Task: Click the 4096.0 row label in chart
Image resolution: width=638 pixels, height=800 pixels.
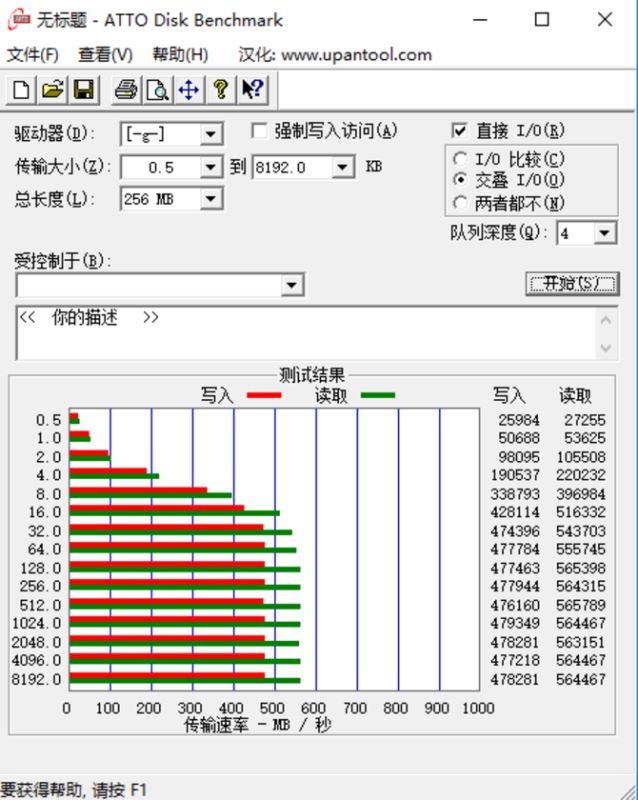Action: (x=36, y=660)
